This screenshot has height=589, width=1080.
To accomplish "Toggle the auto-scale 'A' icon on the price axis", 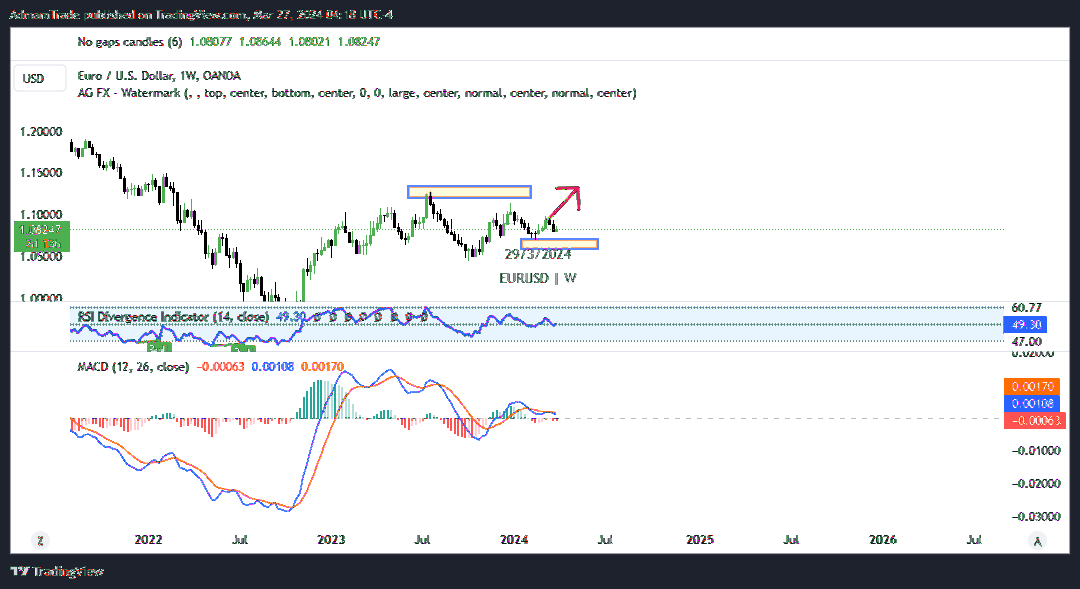I will [x=1037, y=541].
